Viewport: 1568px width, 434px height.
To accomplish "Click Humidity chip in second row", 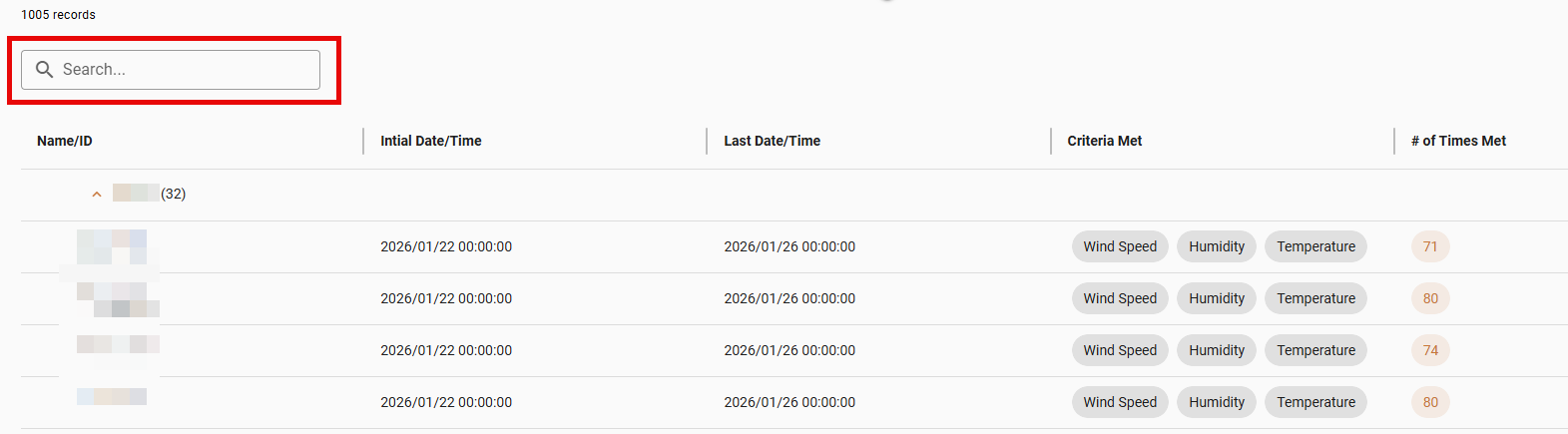I will click(1216, 298).
